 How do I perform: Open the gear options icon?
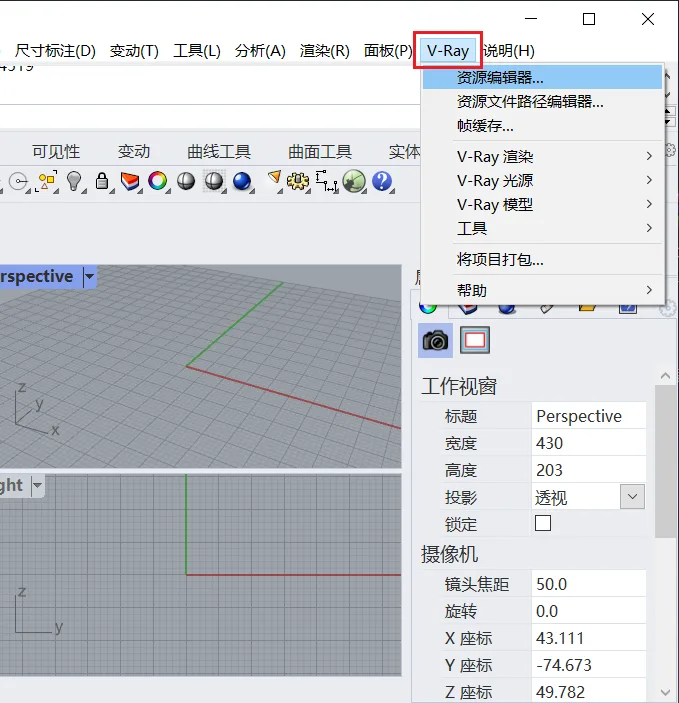(x=298, y=182)
